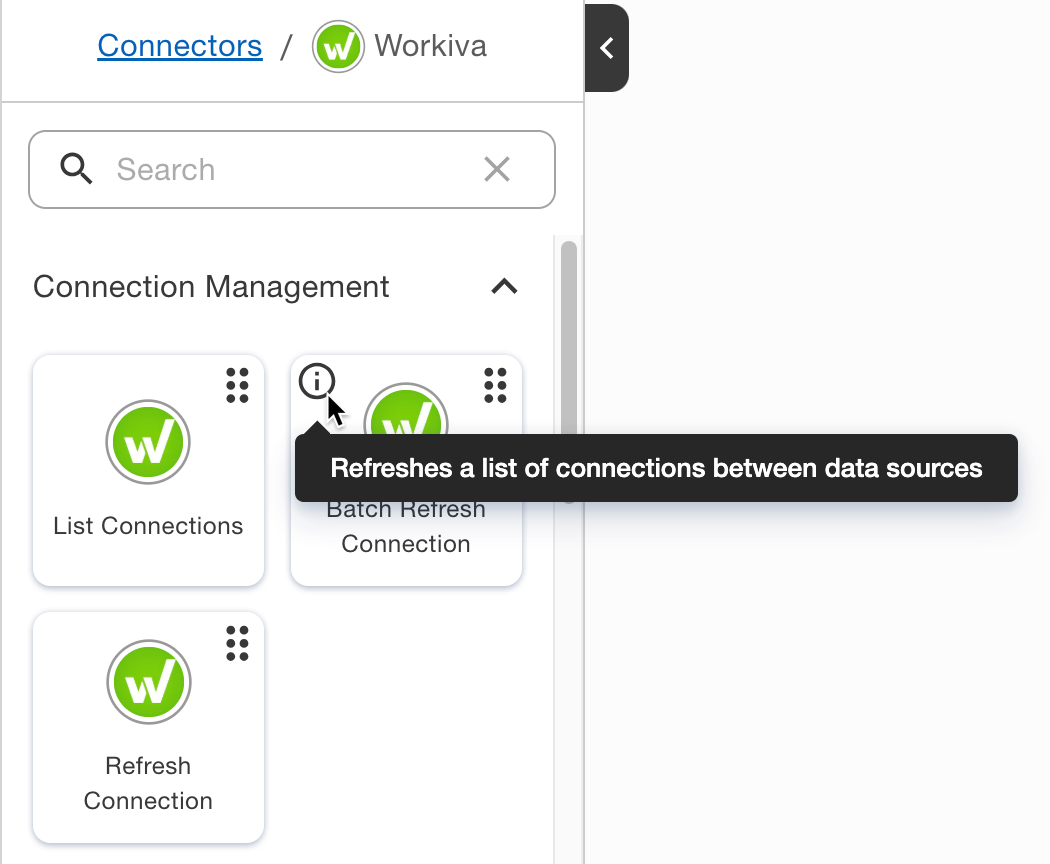
Task: Grab the drag handle on Refresh Connection
Action: 237,643
